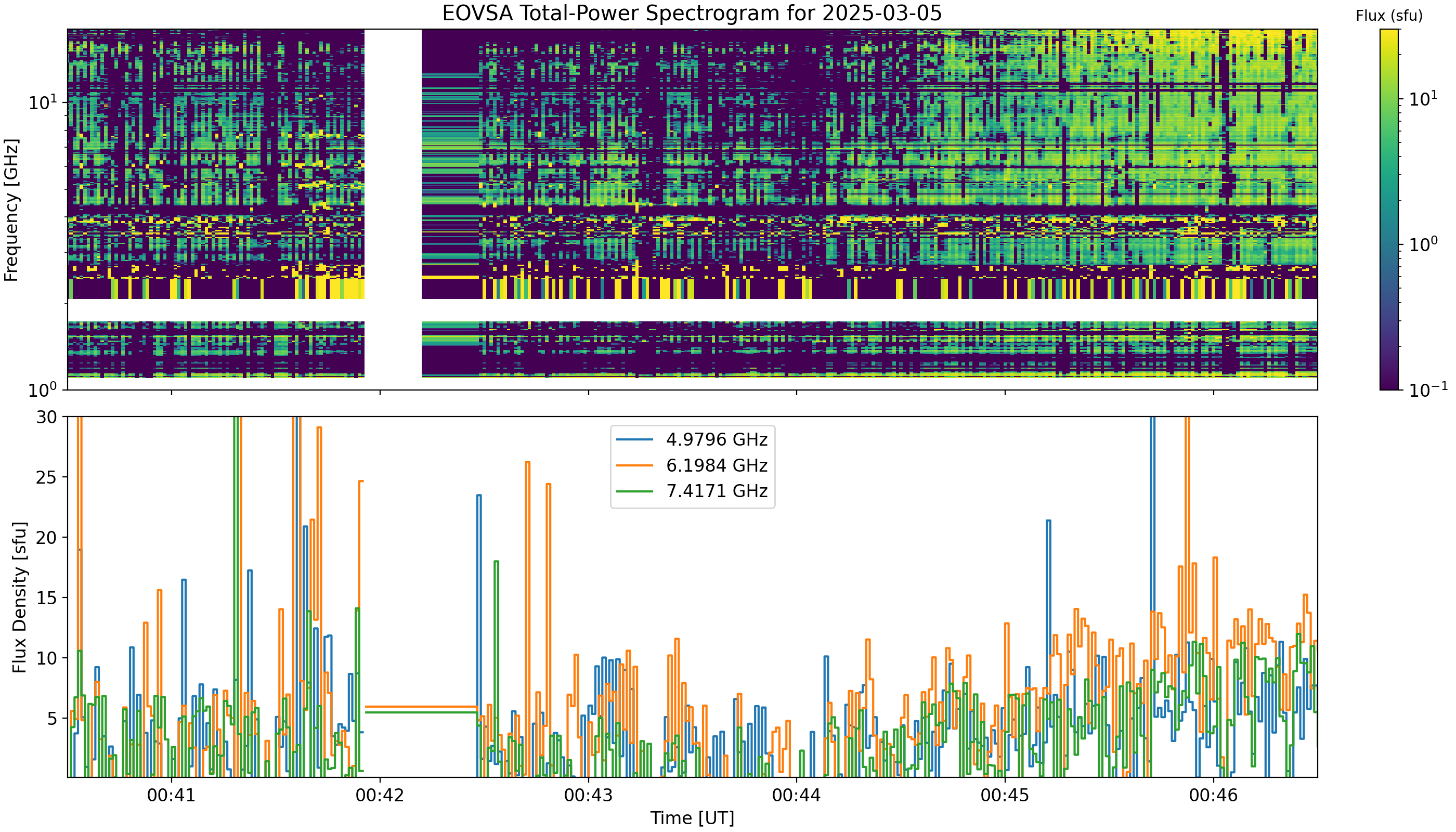Click the 'Time [UT]' axis label
Image resolution: width=1456 pixels, height=832 pixels.
[x=692, y=818]
